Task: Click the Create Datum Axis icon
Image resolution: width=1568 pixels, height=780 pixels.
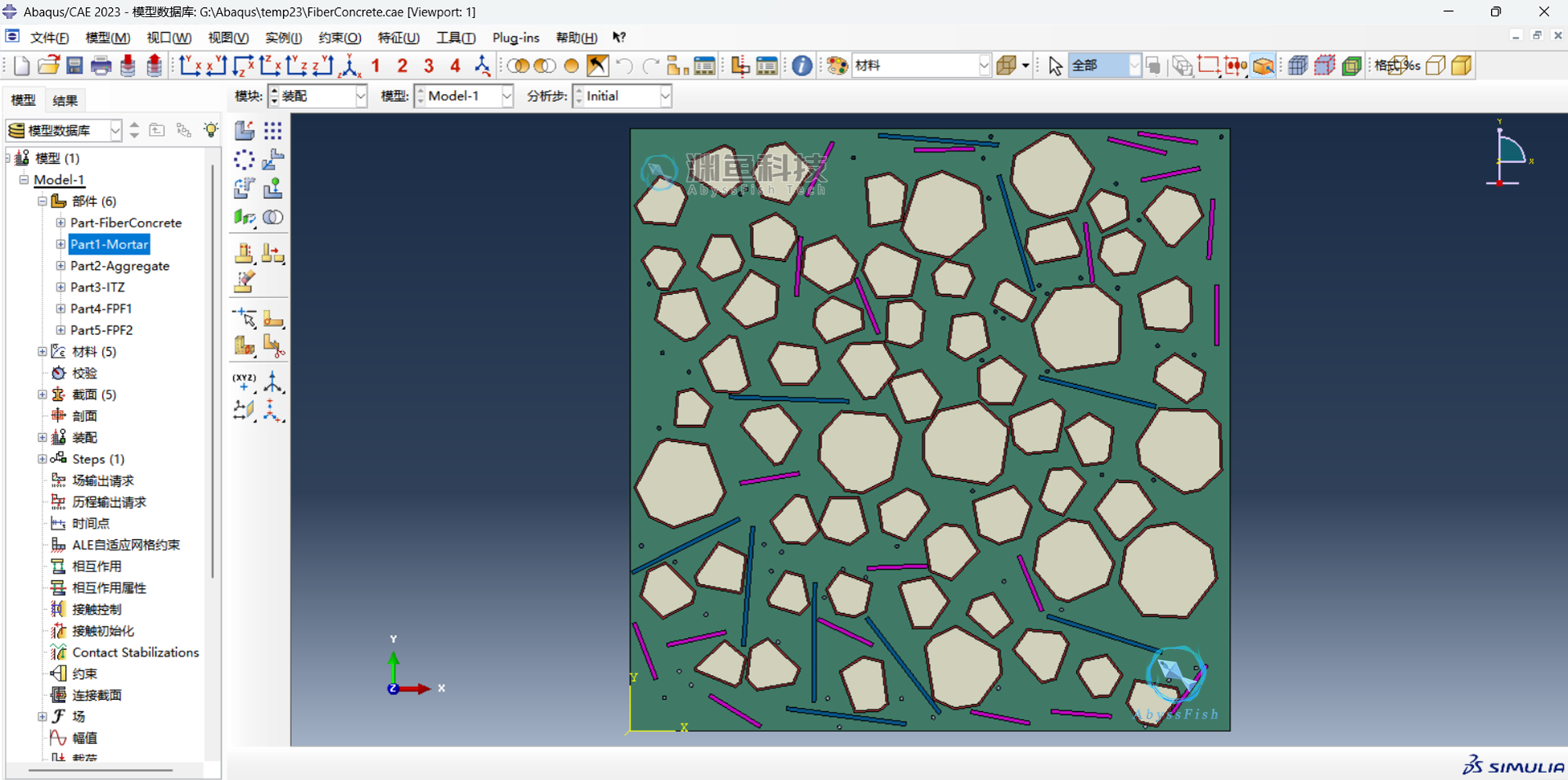Action: click(x=273, y=382)
